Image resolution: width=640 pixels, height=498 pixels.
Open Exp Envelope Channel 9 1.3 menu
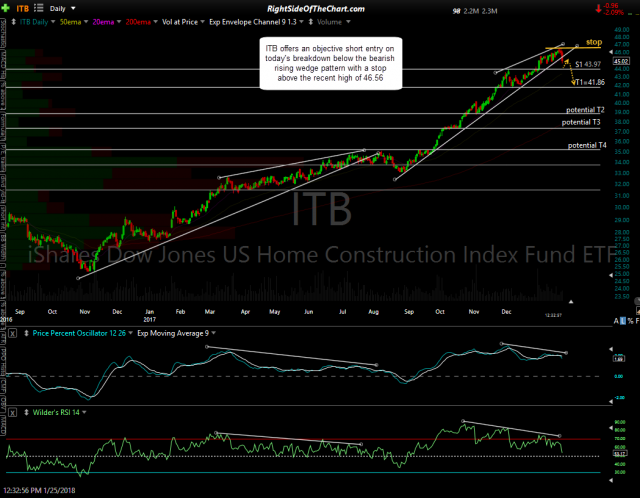[x=256, y=22]
